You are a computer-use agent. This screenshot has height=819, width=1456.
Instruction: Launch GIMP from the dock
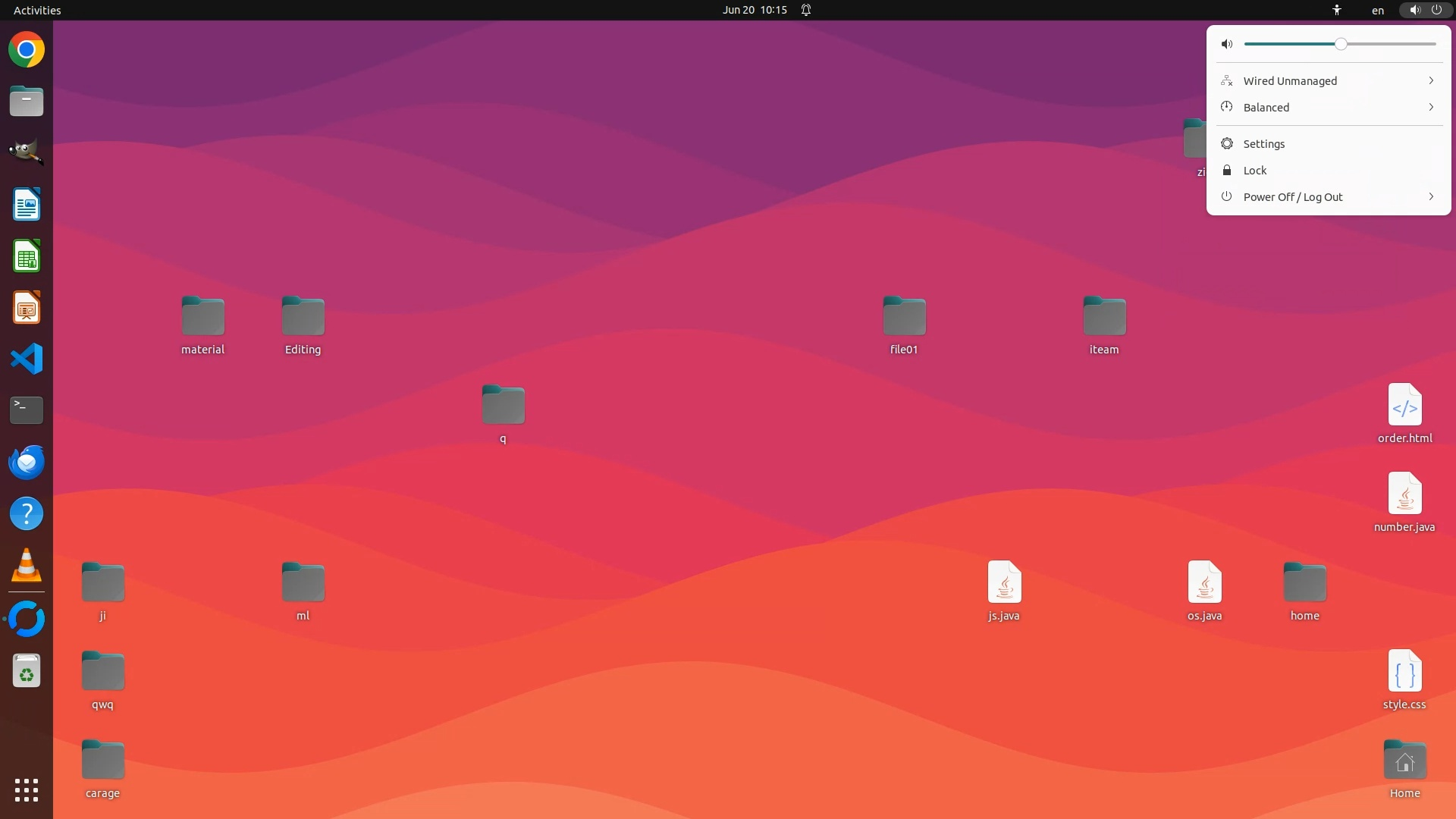(x=27, y=152)
